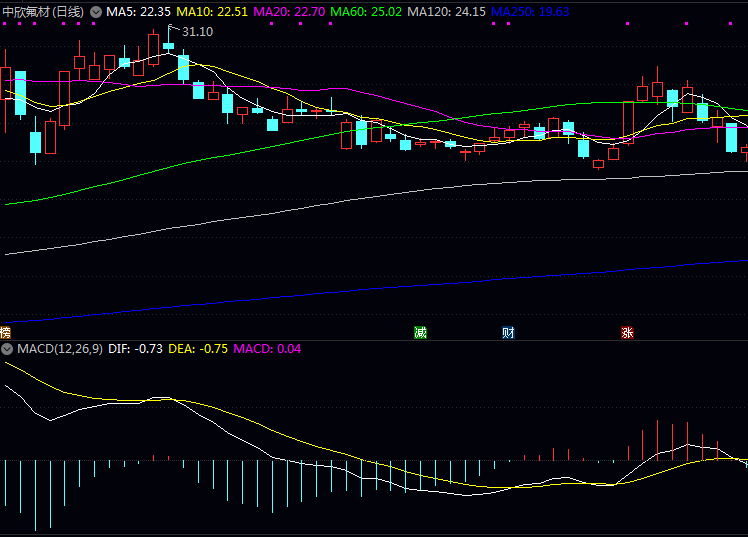Viewport: 748px width, 537px height.
Task: Click the green 减 event marker
Action: (x=420, y=332)
